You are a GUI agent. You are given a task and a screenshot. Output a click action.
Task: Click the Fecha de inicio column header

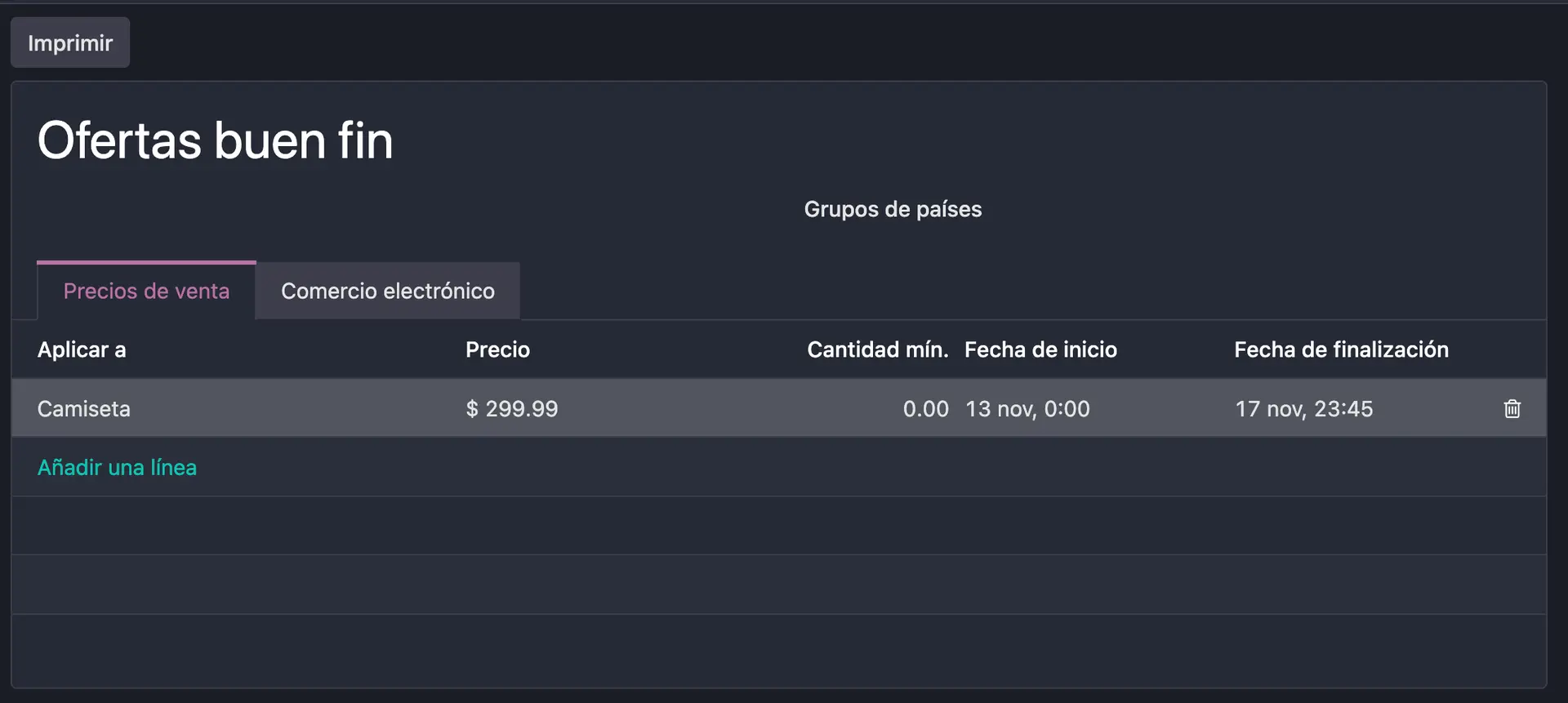point(1040,349)
